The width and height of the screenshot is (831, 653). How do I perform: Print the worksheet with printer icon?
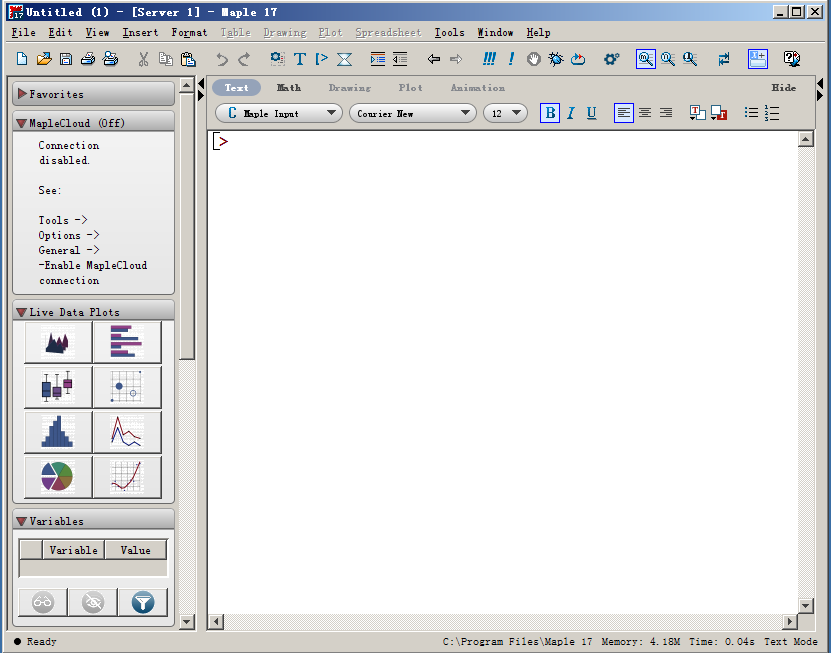(88, 59)
